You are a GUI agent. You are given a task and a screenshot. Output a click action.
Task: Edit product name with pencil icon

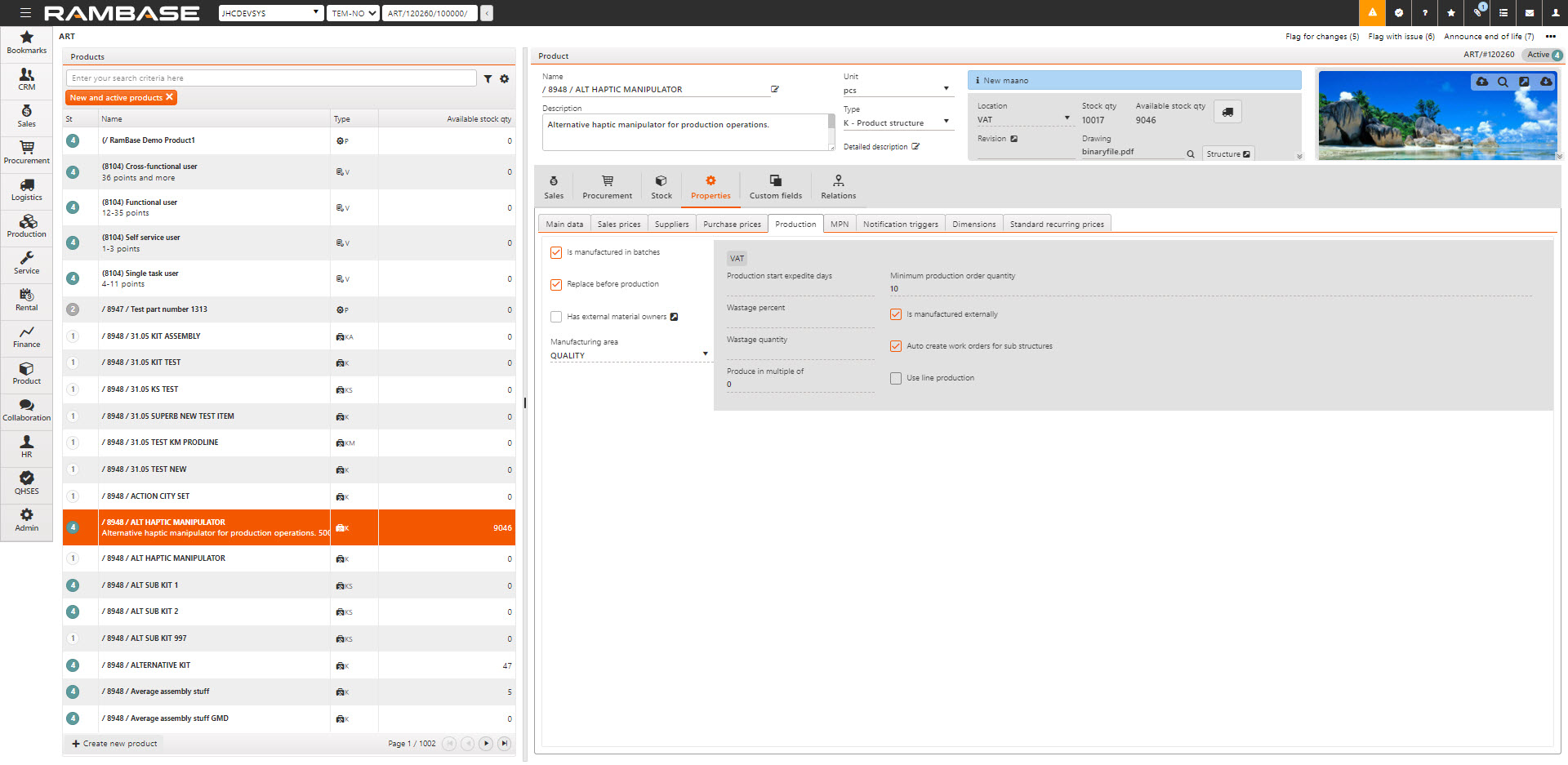(x=775, y=90)
